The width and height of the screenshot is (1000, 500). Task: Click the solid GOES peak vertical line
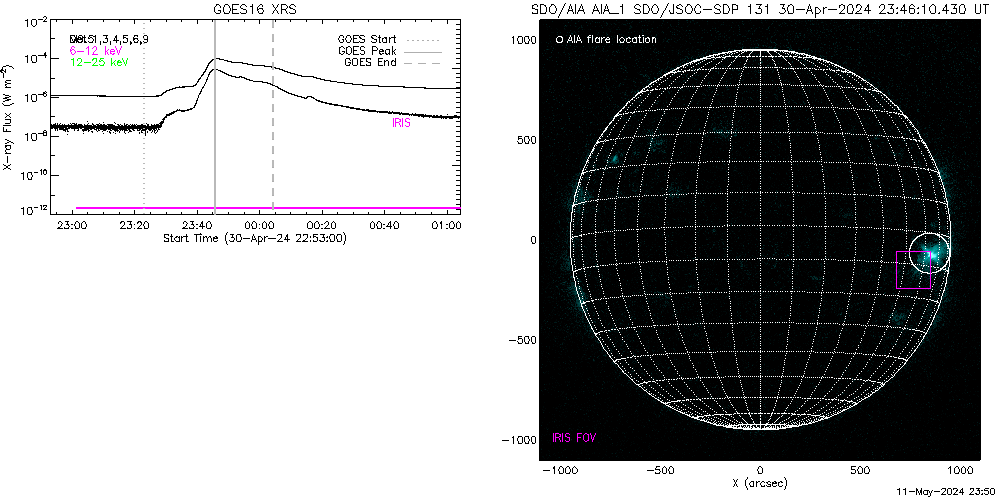(x=215, y=115)
